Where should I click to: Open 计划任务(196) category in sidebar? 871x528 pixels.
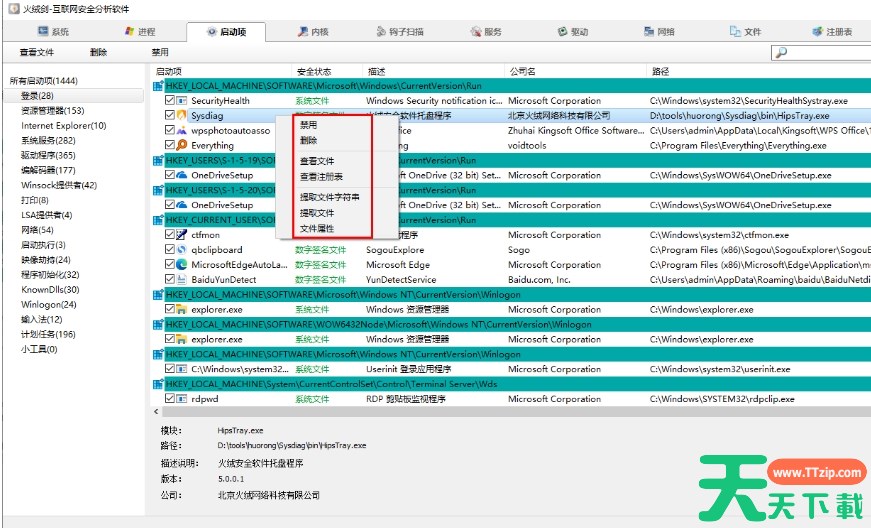coord(48,334)
